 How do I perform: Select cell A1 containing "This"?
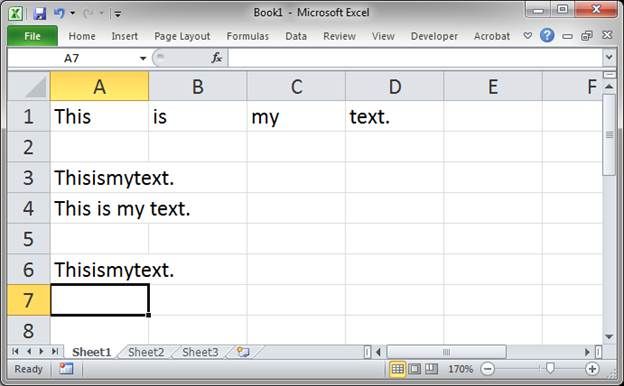(99, 116)
